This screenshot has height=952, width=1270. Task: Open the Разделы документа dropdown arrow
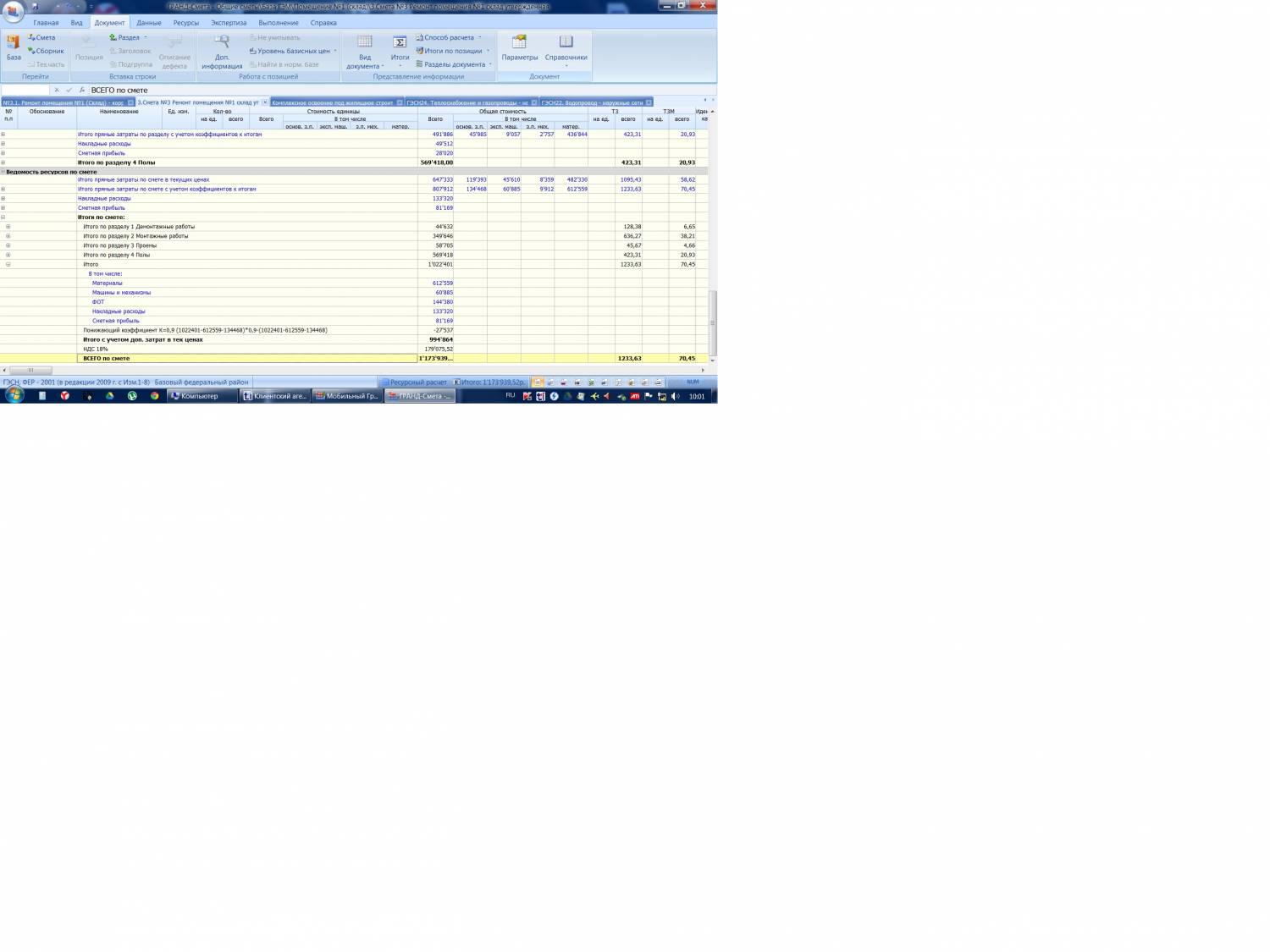tap(490, 64)
